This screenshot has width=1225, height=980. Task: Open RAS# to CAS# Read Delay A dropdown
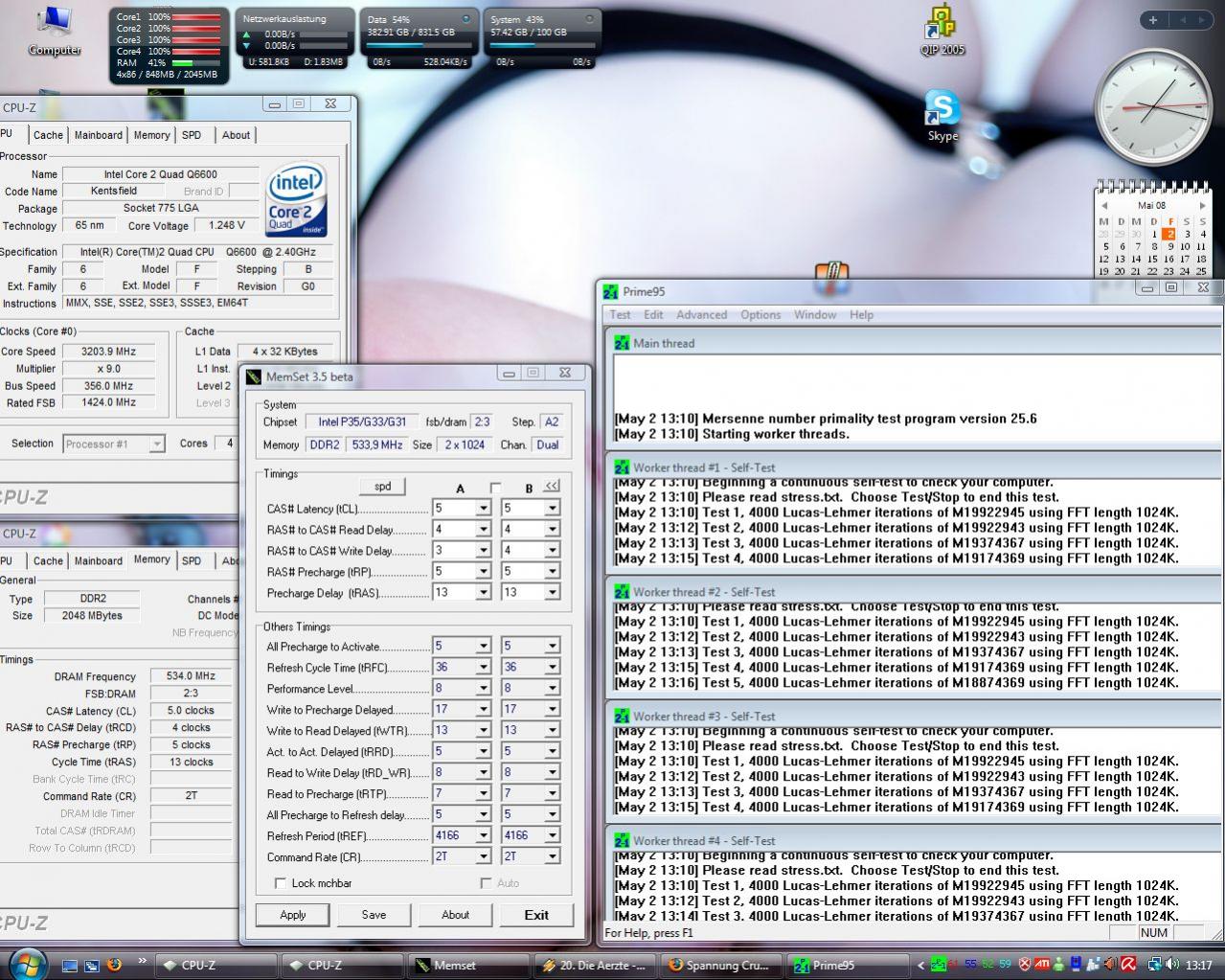[484, 530]
